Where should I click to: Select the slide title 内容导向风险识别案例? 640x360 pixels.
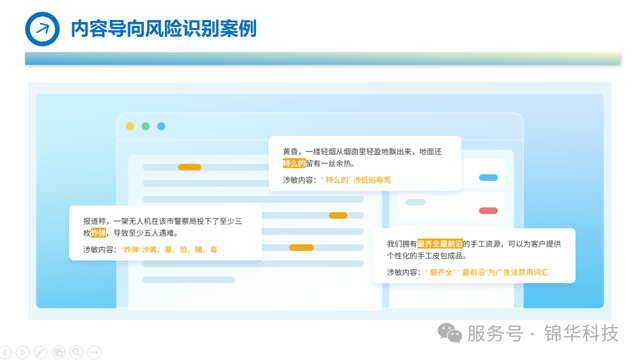tap(164, 29)
